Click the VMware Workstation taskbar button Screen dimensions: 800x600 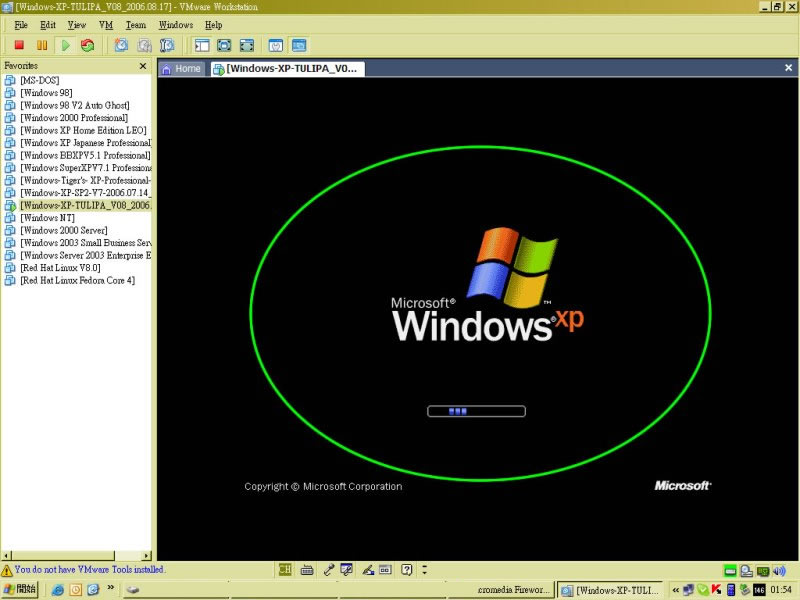(610, 590)
